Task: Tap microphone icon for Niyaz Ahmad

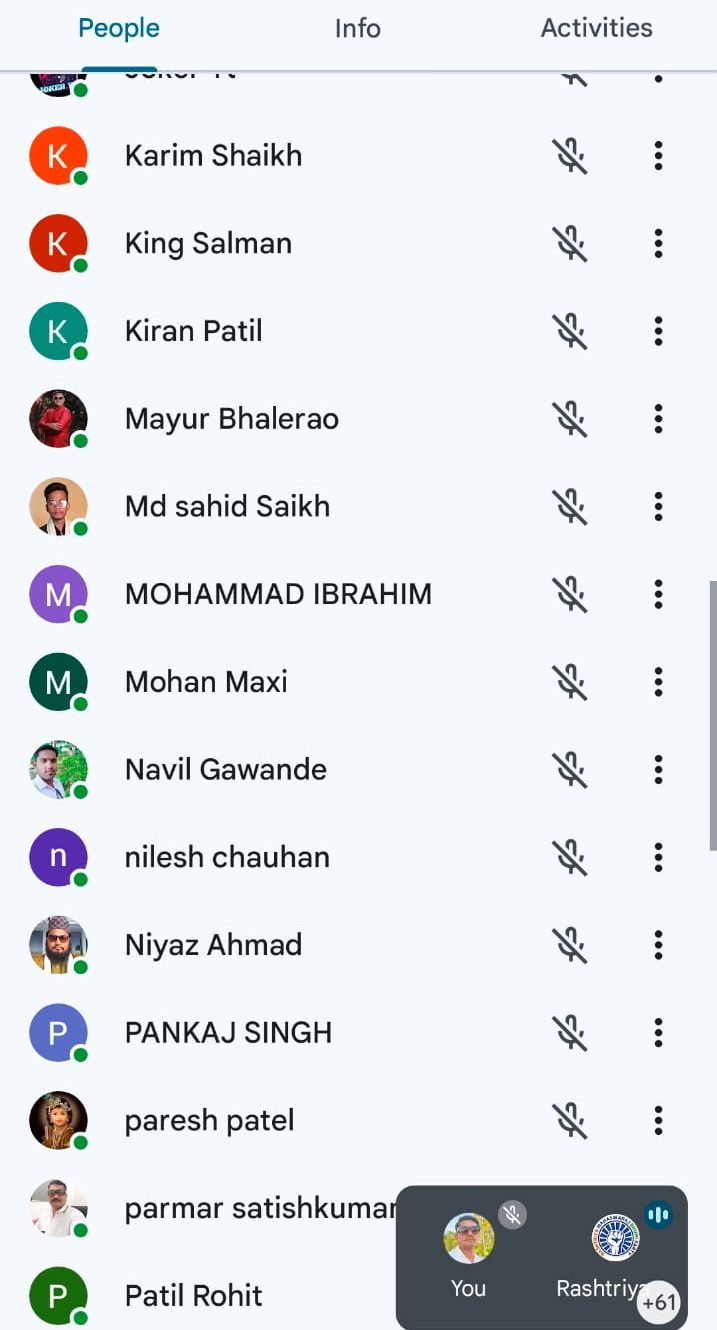Action: click(x=570, y=945)
